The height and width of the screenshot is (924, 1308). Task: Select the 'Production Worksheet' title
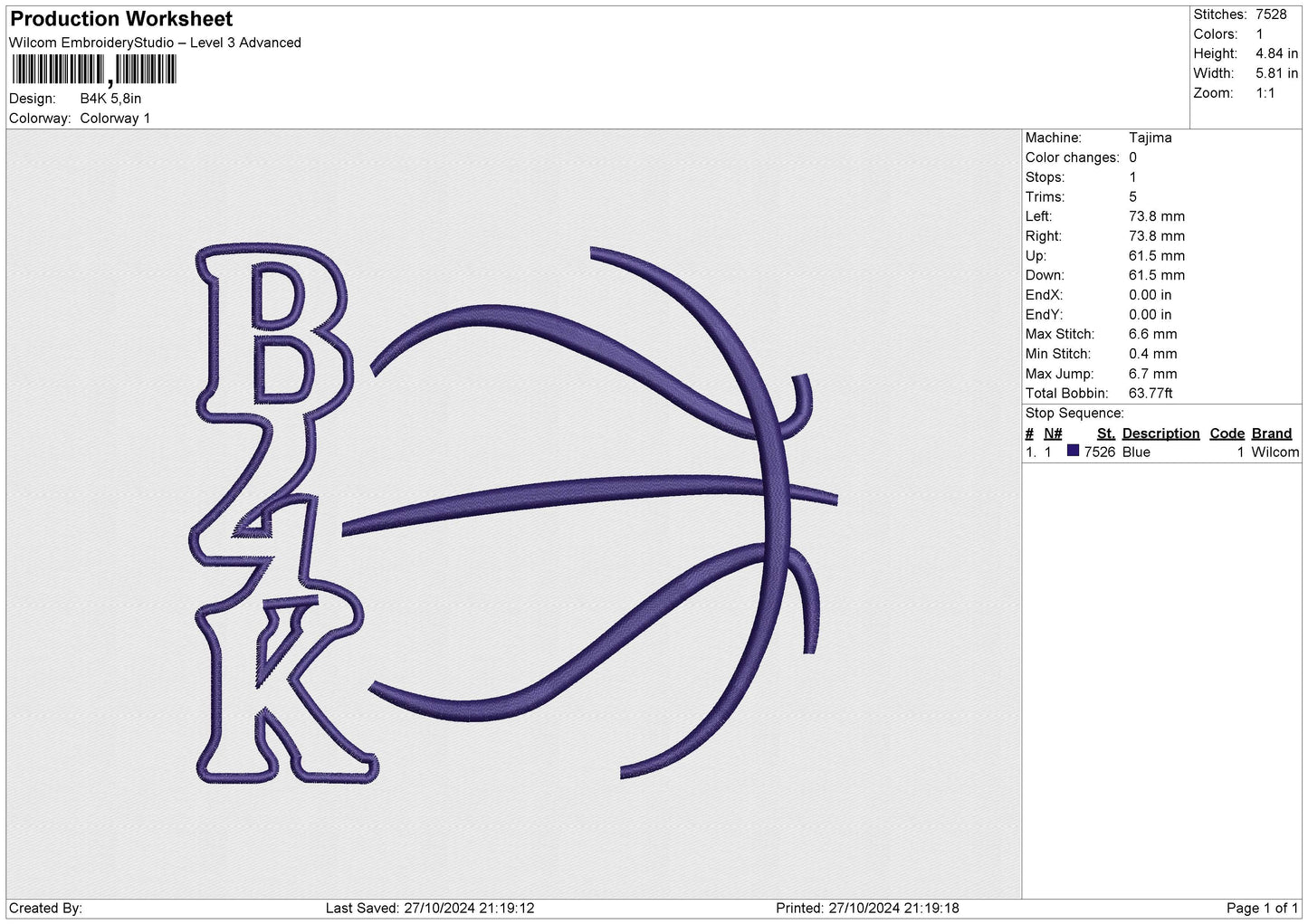pos(121,19)
